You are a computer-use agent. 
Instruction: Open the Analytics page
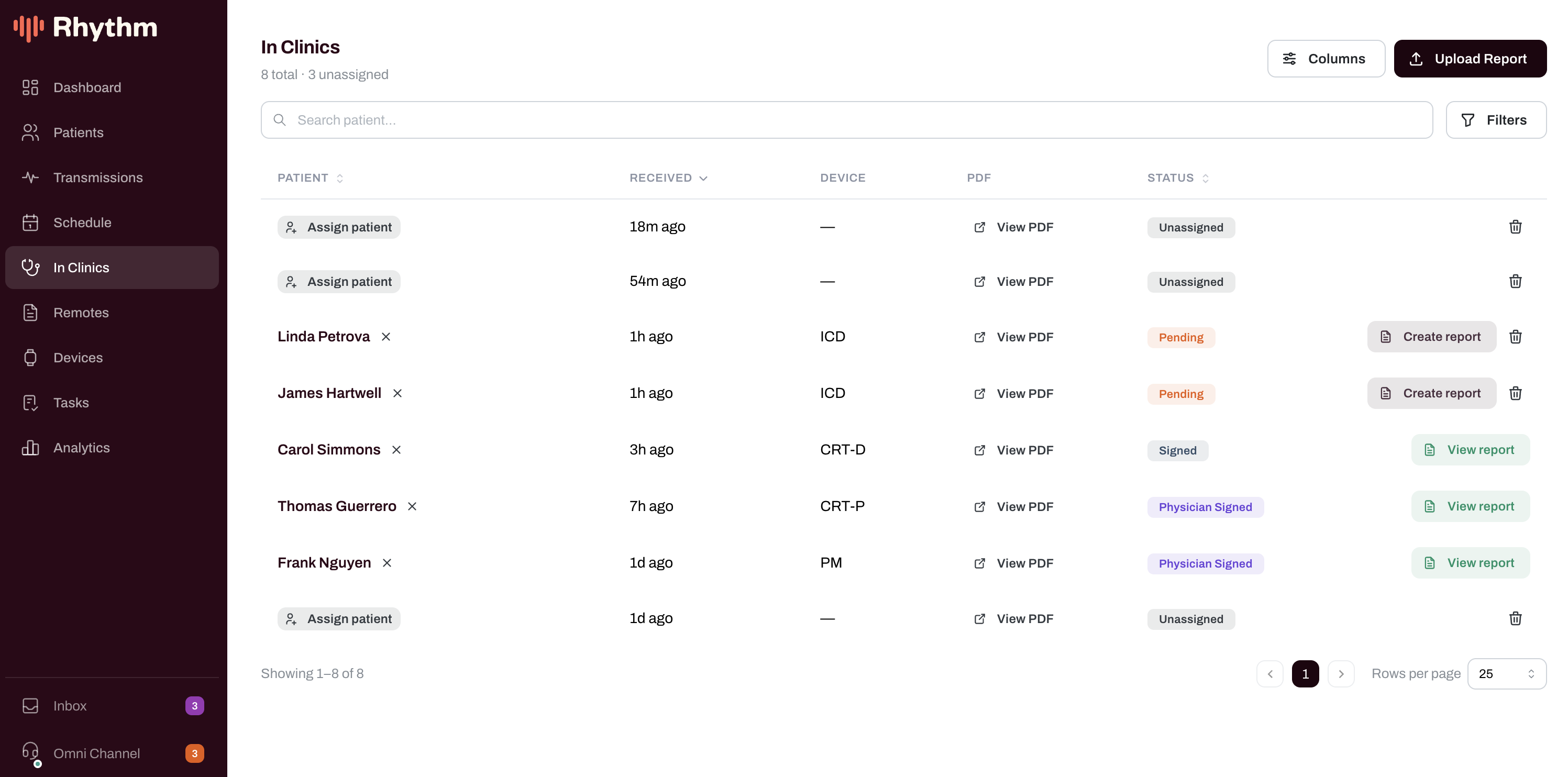click(112, 448)
